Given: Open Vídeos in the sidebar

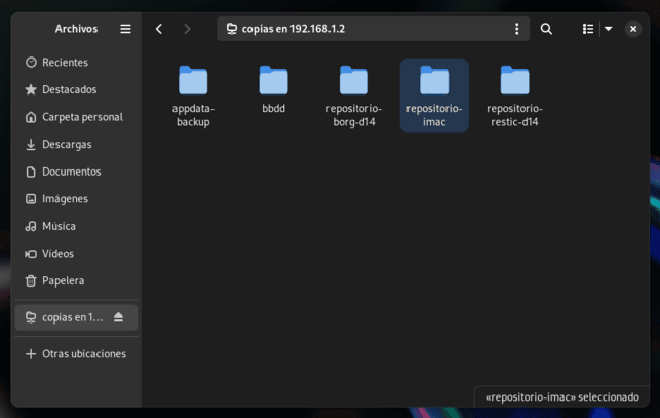Looking at the screenshot, I should tap(76, 254).
